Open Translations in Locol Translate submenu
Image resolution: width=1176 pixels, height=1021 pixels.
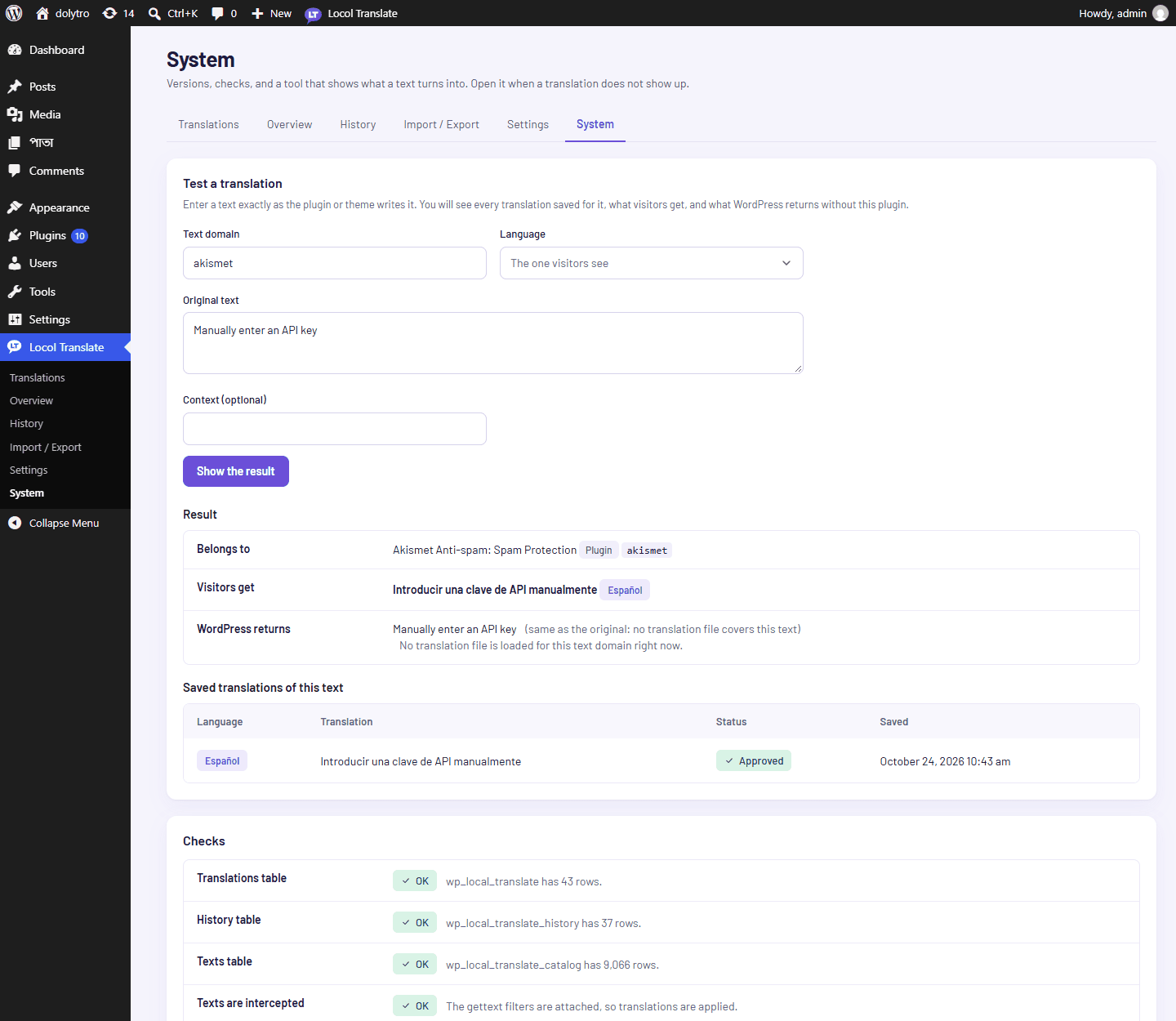point(38,377)
